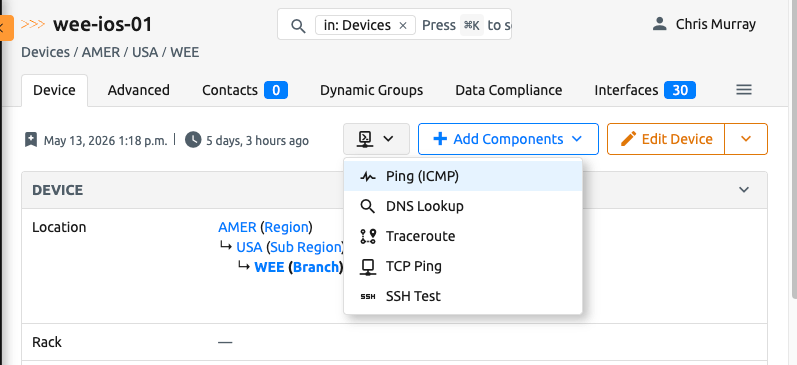Click the user profile icon
797x365 pixels.
click(x=659, y=24)
